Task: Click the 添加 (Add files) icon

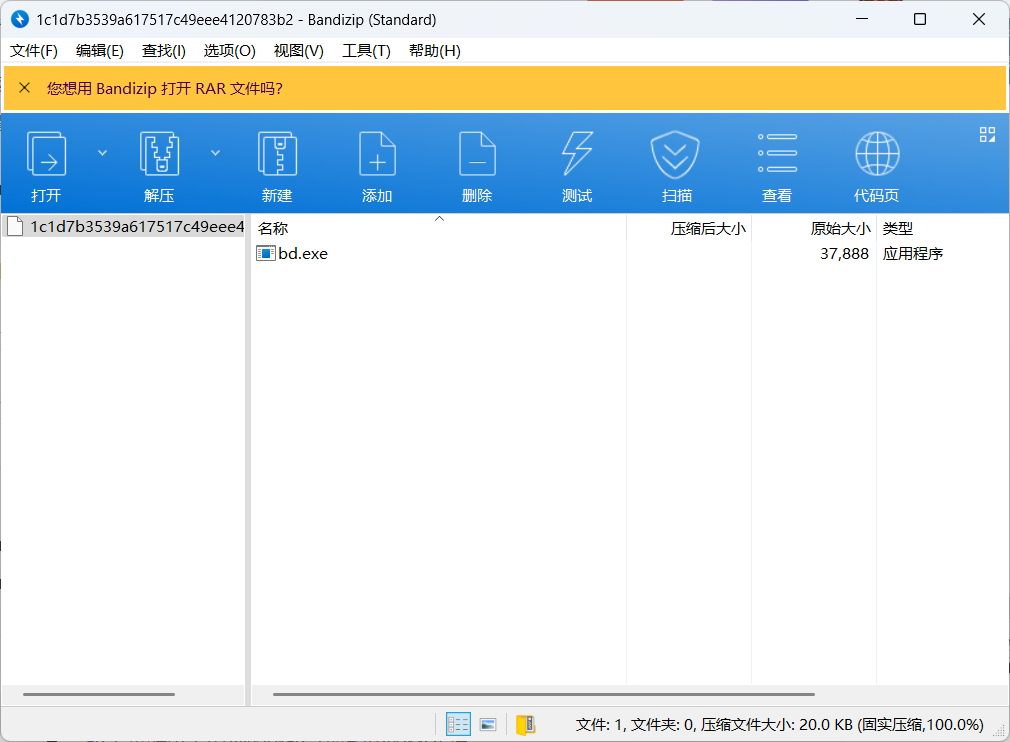Action: 377,153
